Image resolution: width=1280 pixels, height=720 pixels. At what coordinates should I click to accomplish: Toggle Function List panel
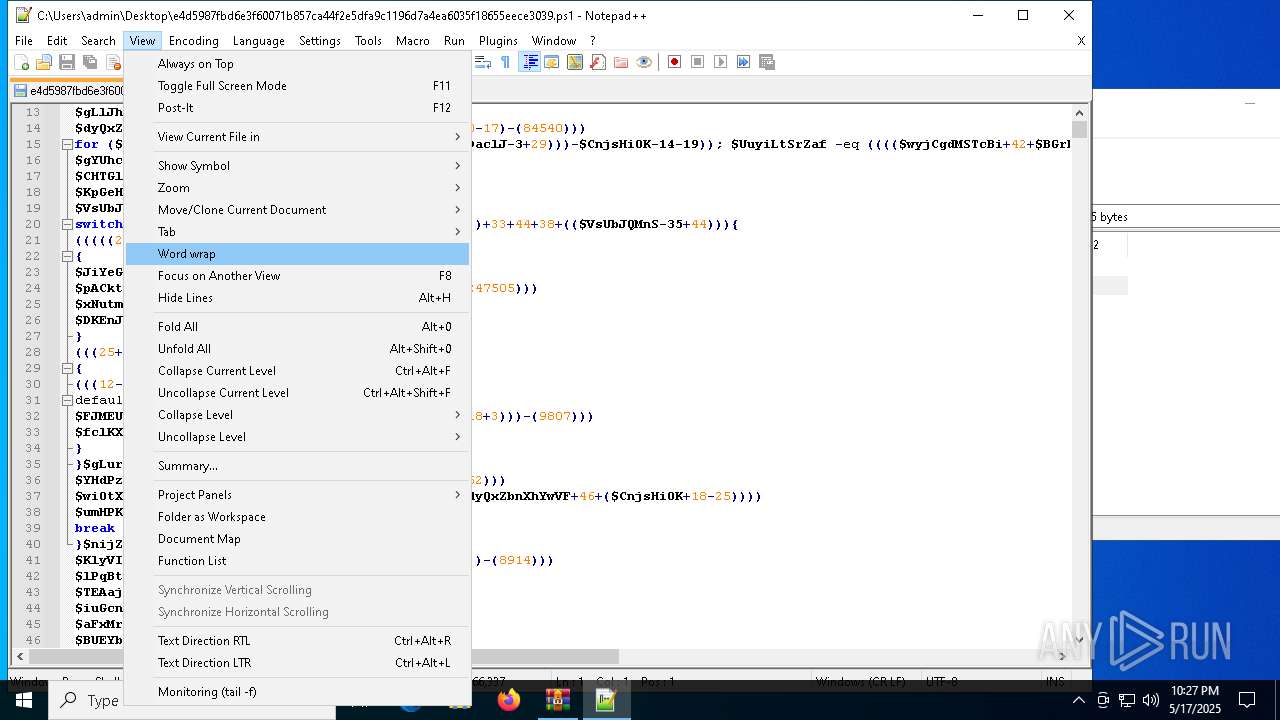[297, 561]
